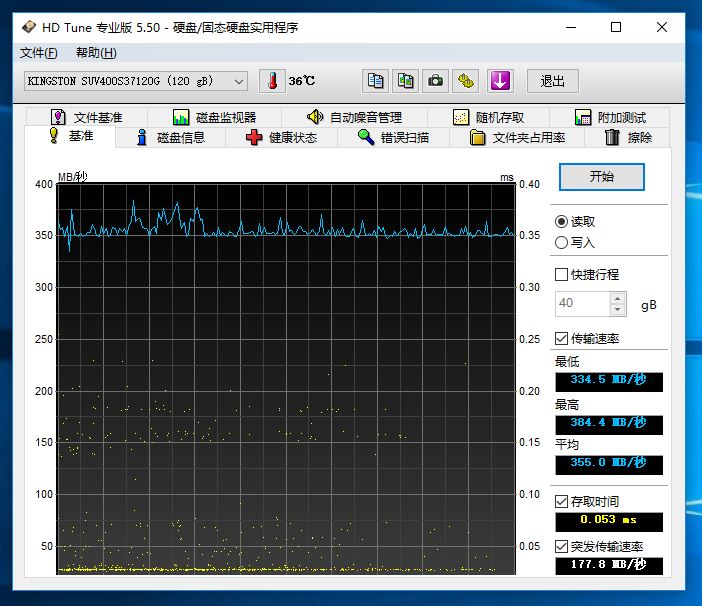Open the 健康状态 health tab
702x606 pixels.
281,138
